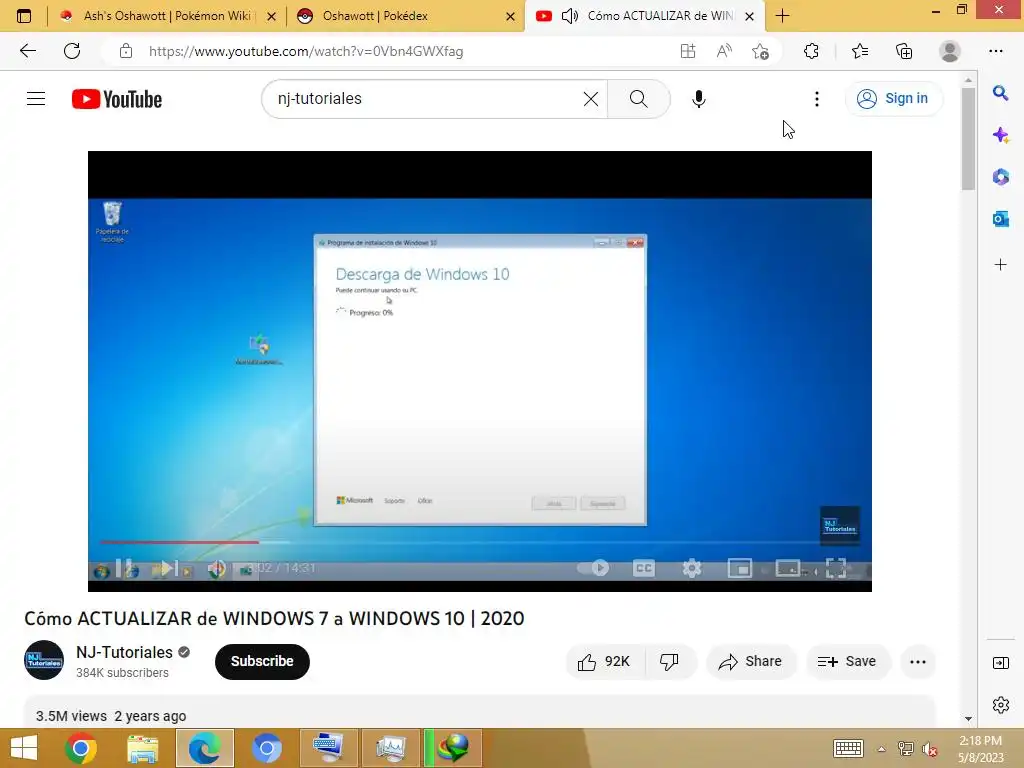The image size is (1024, 768).
Task: Activate the Read aloud icon
Action: [724, 51]
